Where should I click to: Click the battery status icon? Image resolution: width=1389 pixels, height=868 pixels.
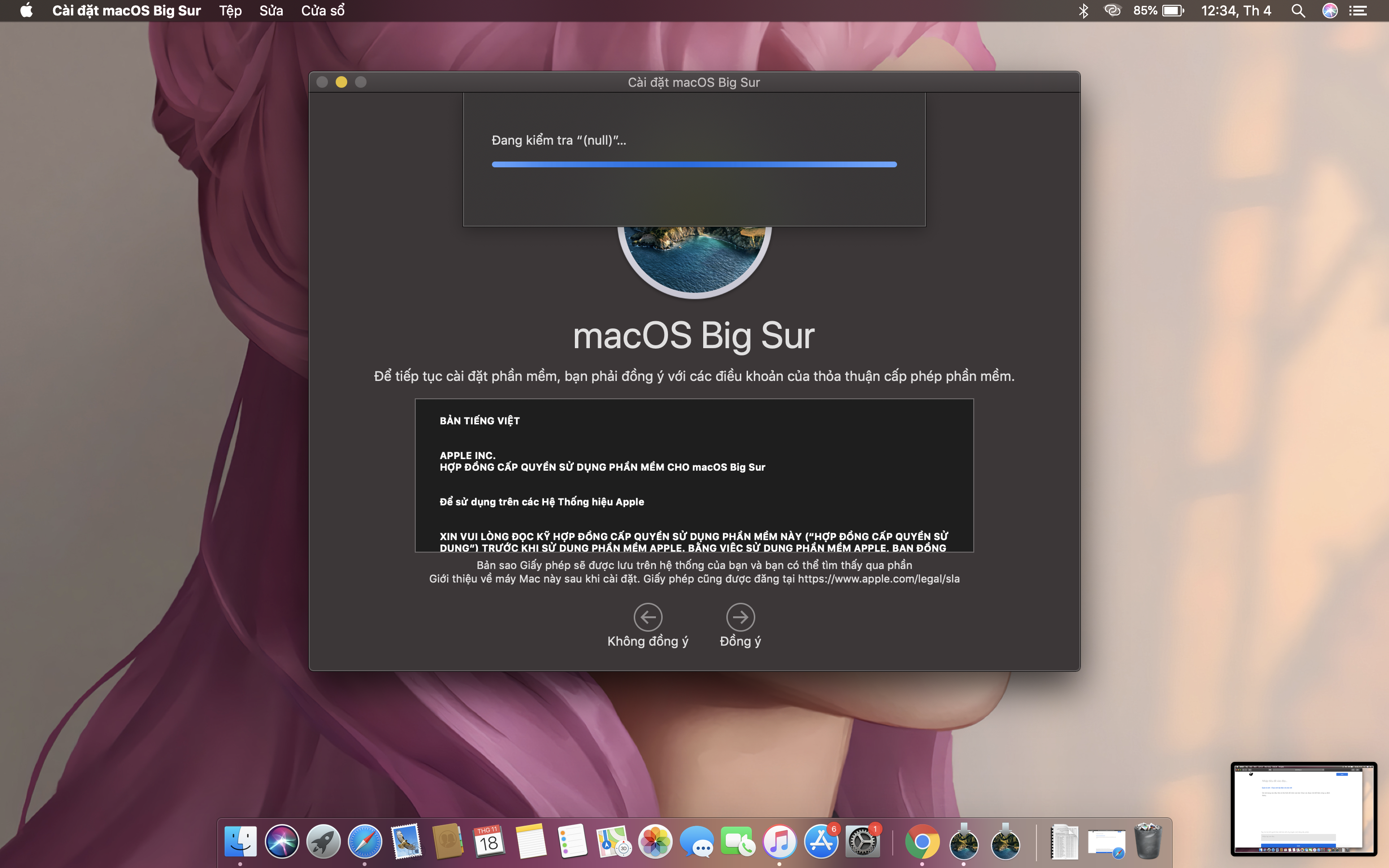coord(1172,10)
